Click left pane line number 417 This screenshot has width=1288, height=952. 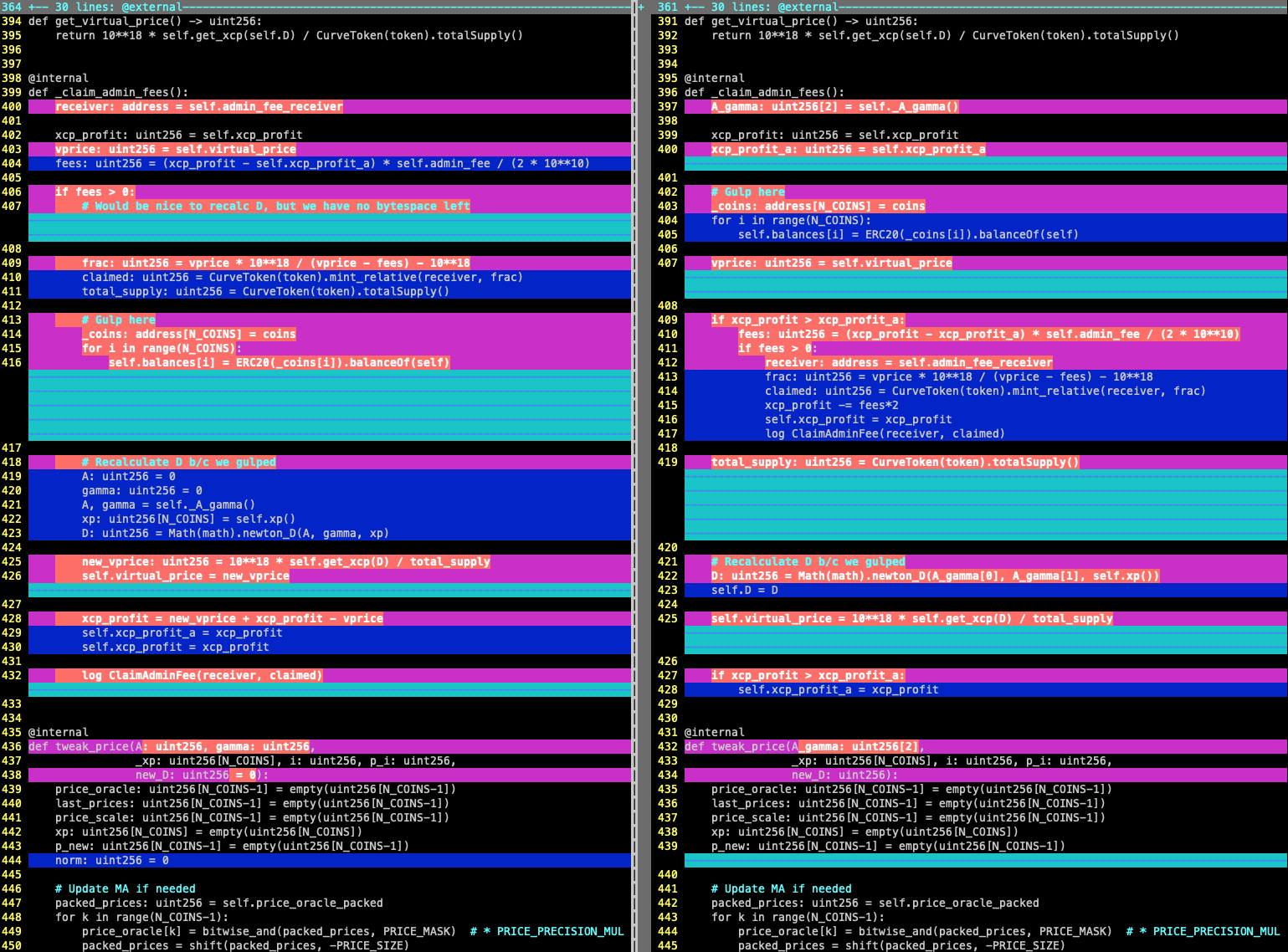12,448
